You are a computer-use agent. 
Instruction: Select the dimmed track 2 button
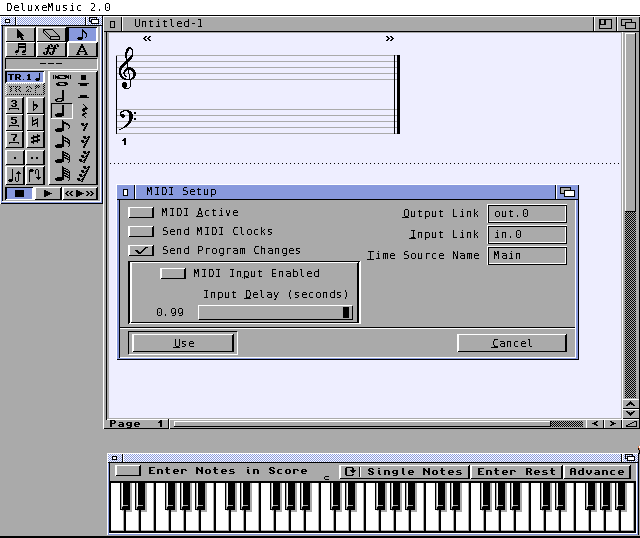[x=25, y=89]
